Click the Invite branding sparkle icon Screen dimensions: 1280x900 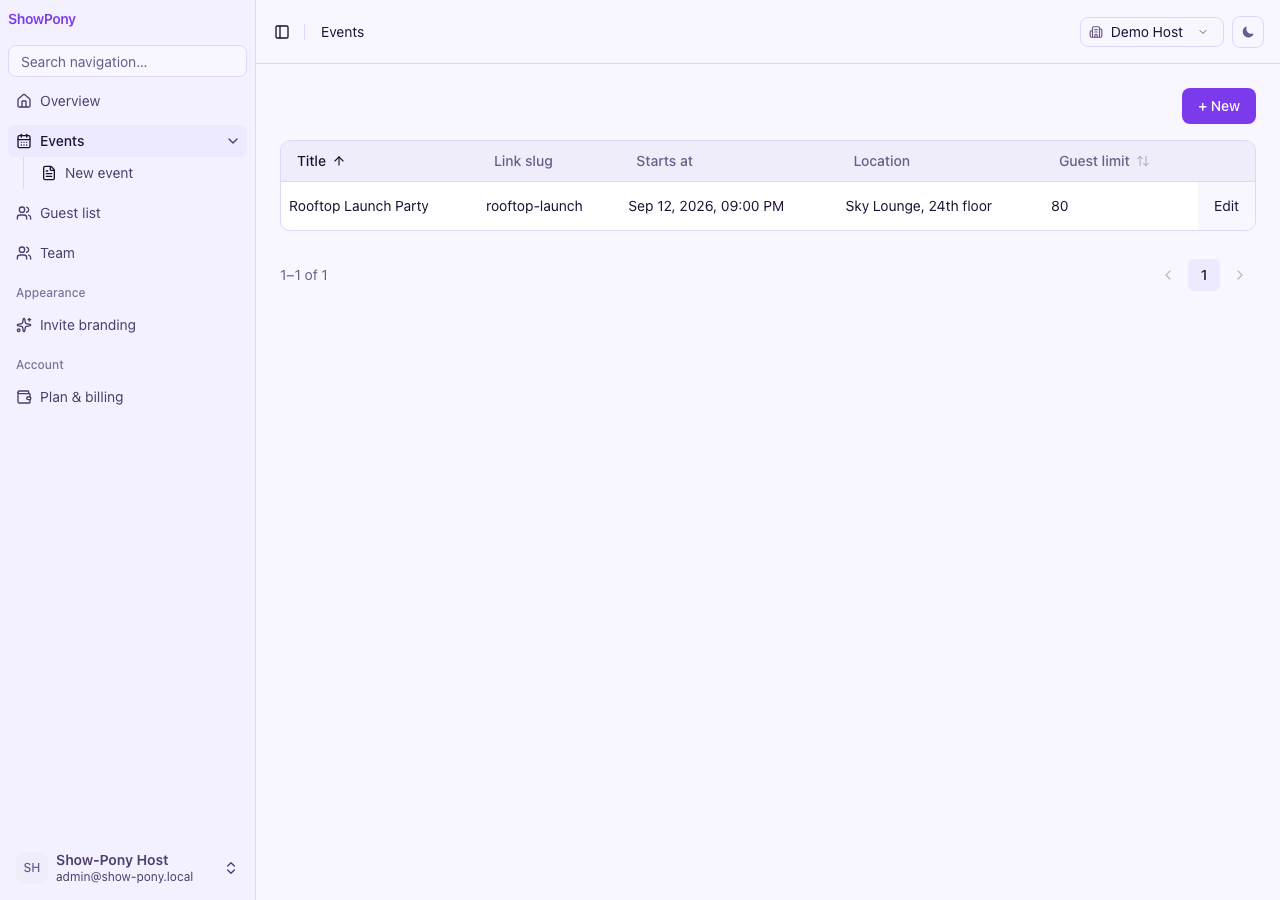coord(24,325)
